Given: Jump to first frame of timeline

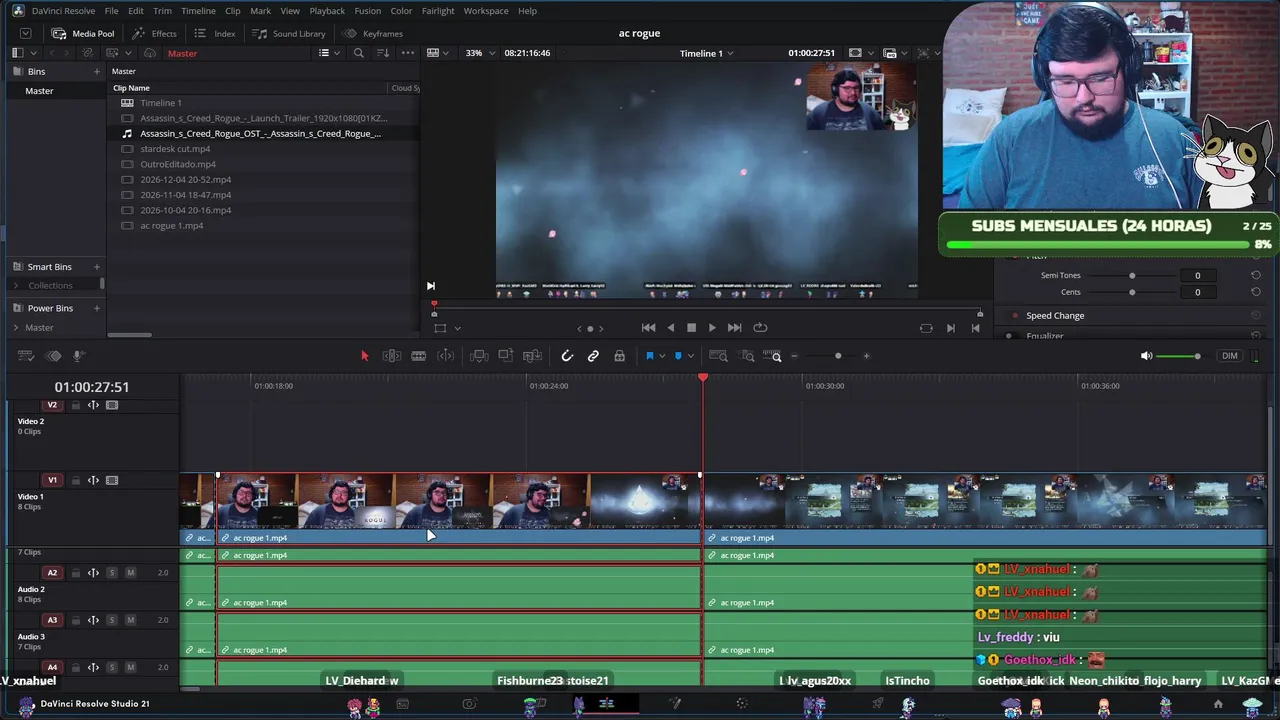Looking at the screenshot, I should click(648, 328).
